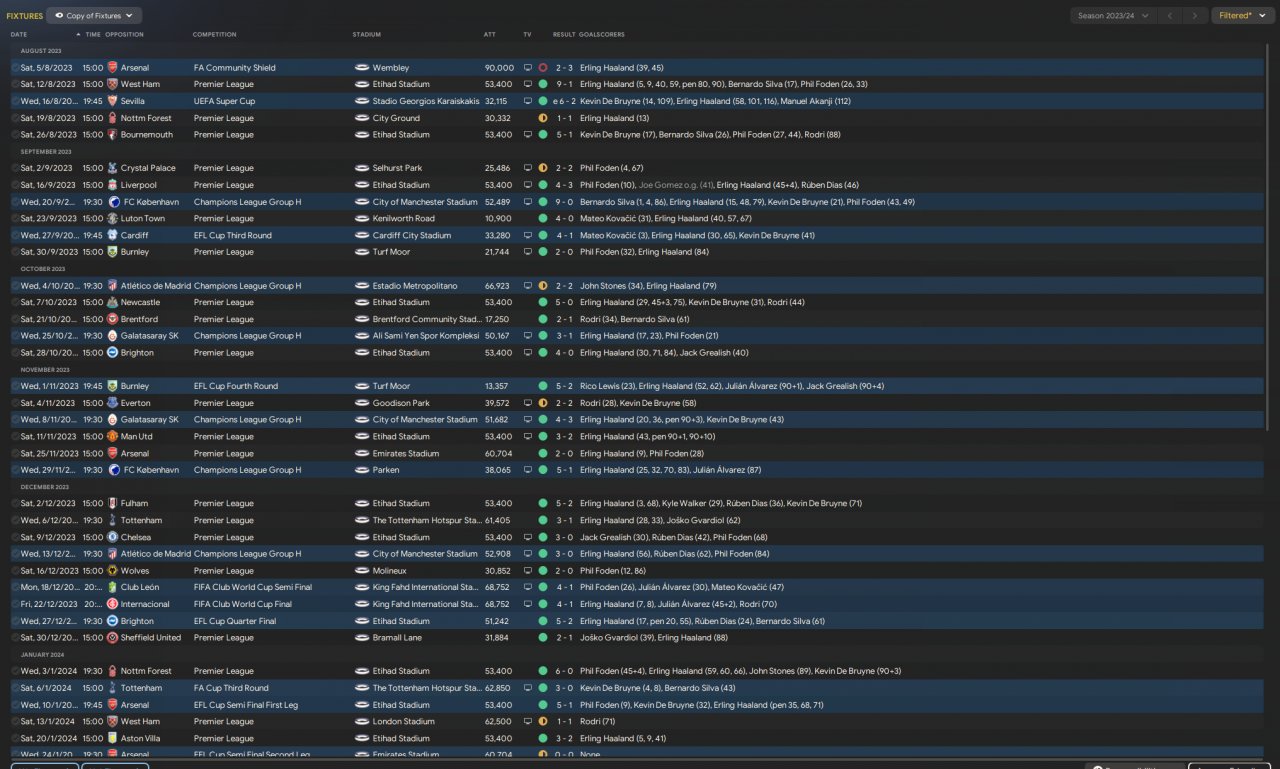1280x769 pixels.
Task: Click the Sheffield United club badge
Action: pyautogui.click(x=112, y=638)
